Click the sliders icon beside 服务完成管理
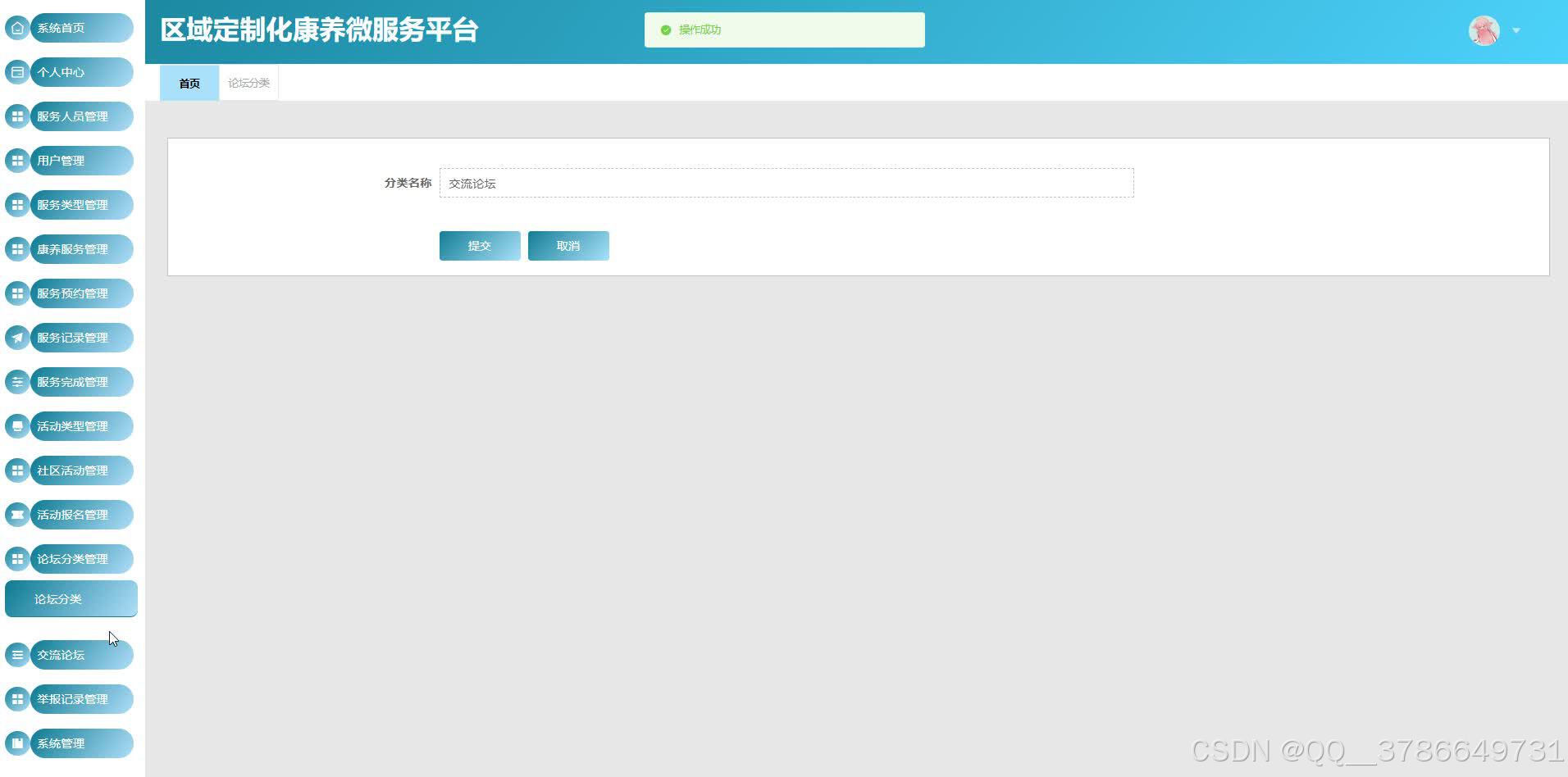Screen dimensions: 1568x777 coord(17,382)
